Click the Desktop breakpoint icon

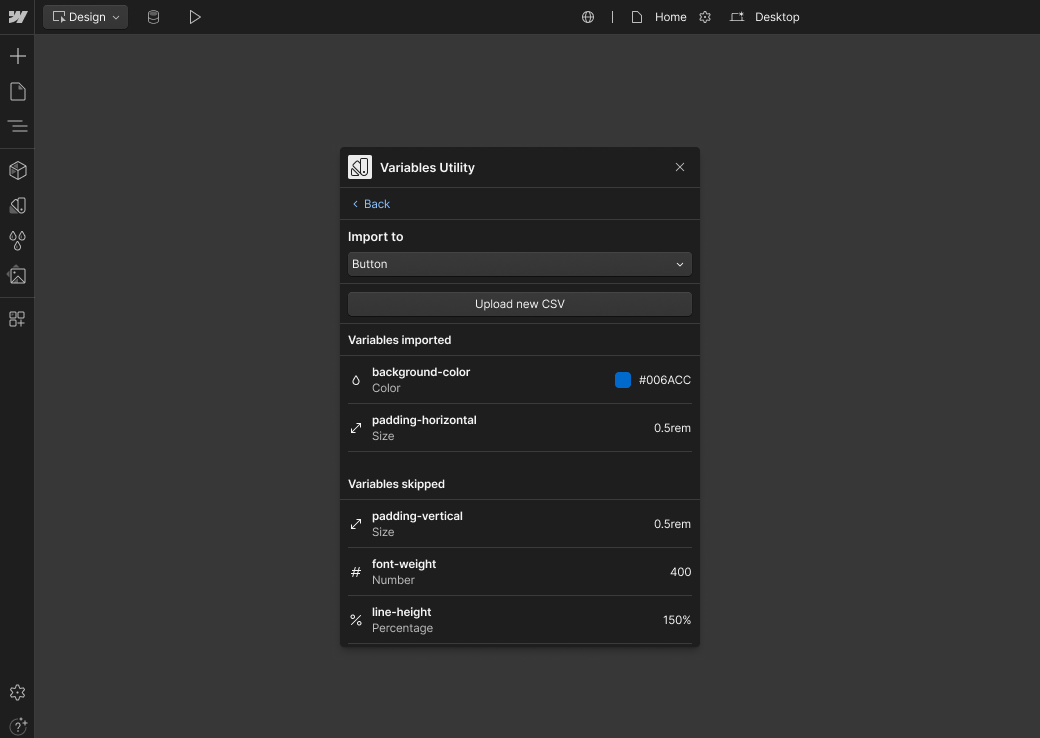click(737, 17)
